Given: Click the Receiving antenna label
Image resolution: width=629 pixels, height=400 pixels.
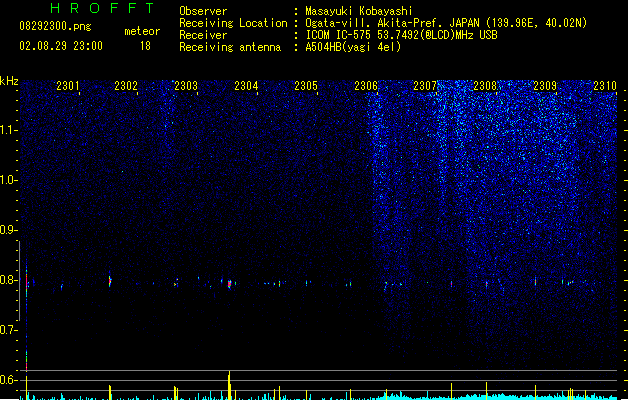Looking at the screenshot, I should [230, 47].
